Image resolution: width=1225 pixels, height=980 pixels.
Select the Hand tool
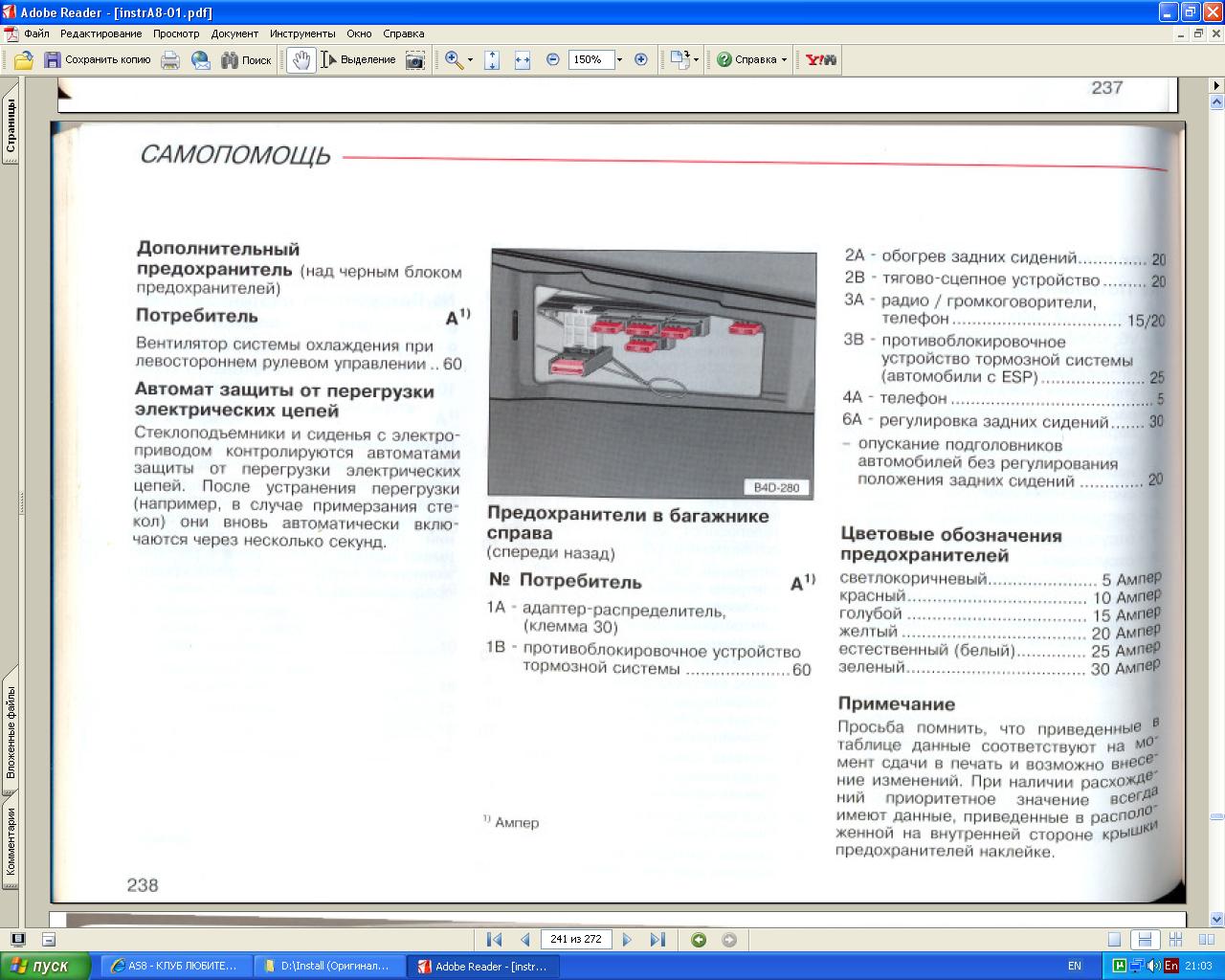(x=301, y=60)
